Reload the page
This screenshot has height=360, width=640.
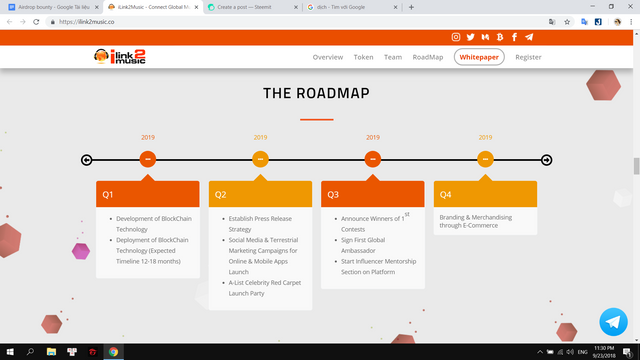(x=36, y=22)
